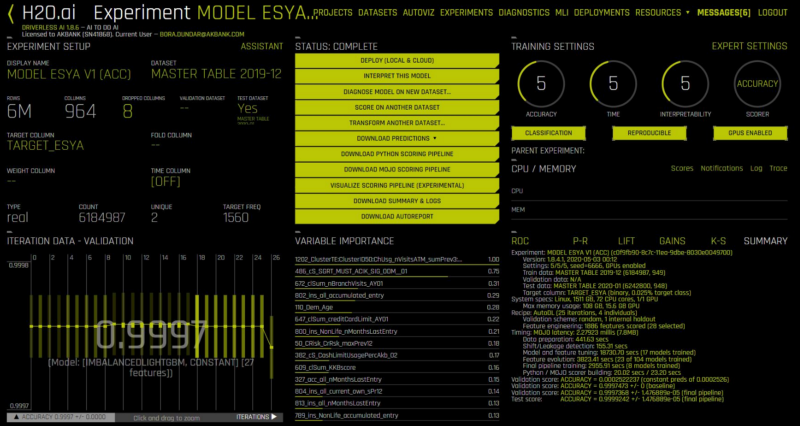800x426 pixels.
Task: Open the Lift tab
Action: [626, 241]
